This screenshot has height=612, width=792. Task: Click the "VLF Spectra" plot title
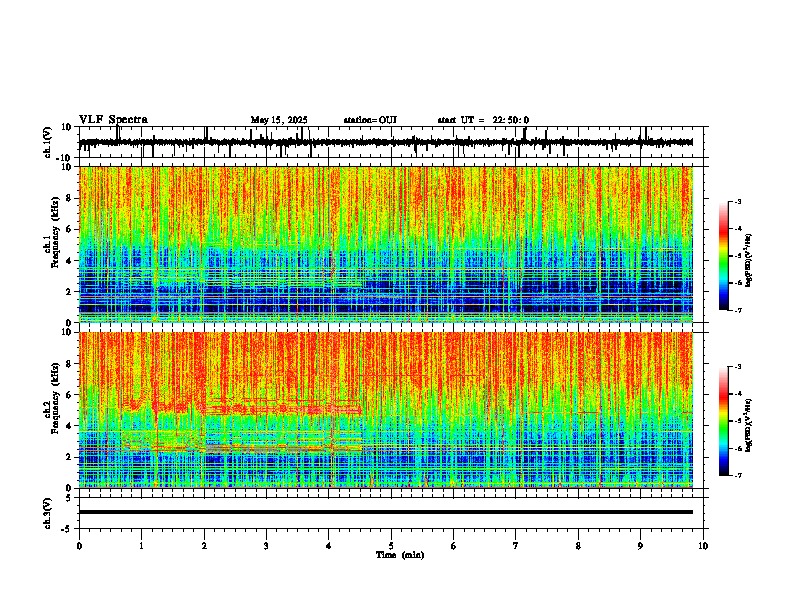[113, 120]
